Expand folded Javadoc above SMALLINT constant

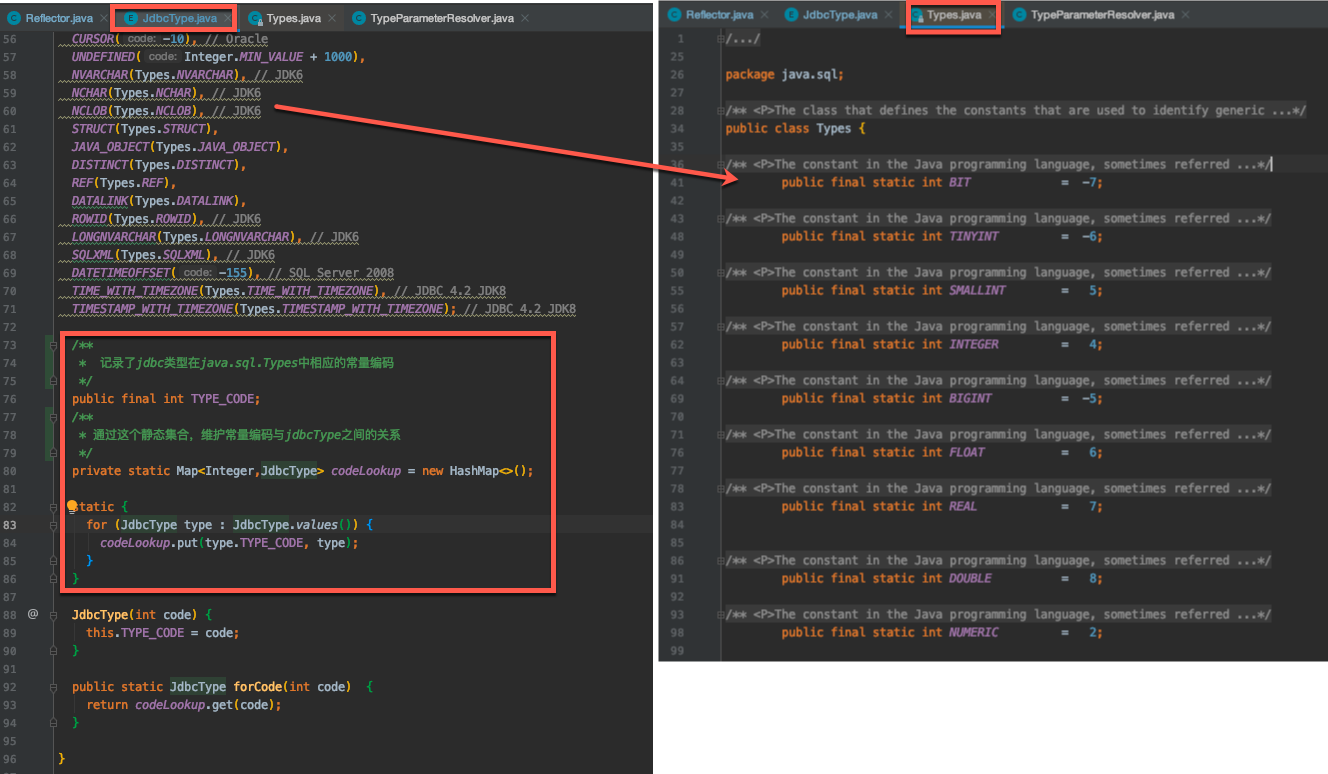tap(721, 272)
